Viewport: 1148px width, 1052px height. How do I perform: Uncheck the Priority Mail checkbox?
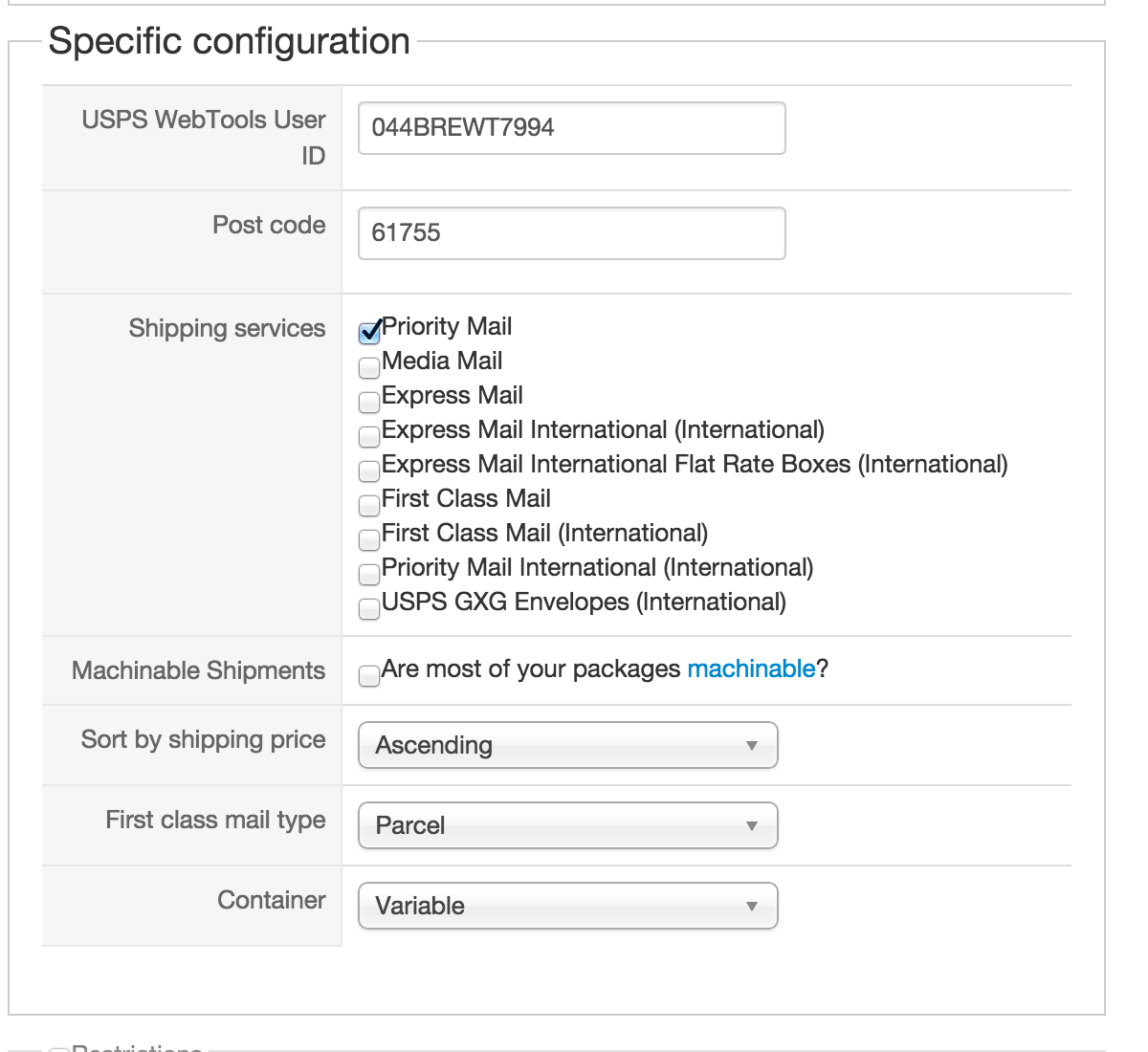369,333
